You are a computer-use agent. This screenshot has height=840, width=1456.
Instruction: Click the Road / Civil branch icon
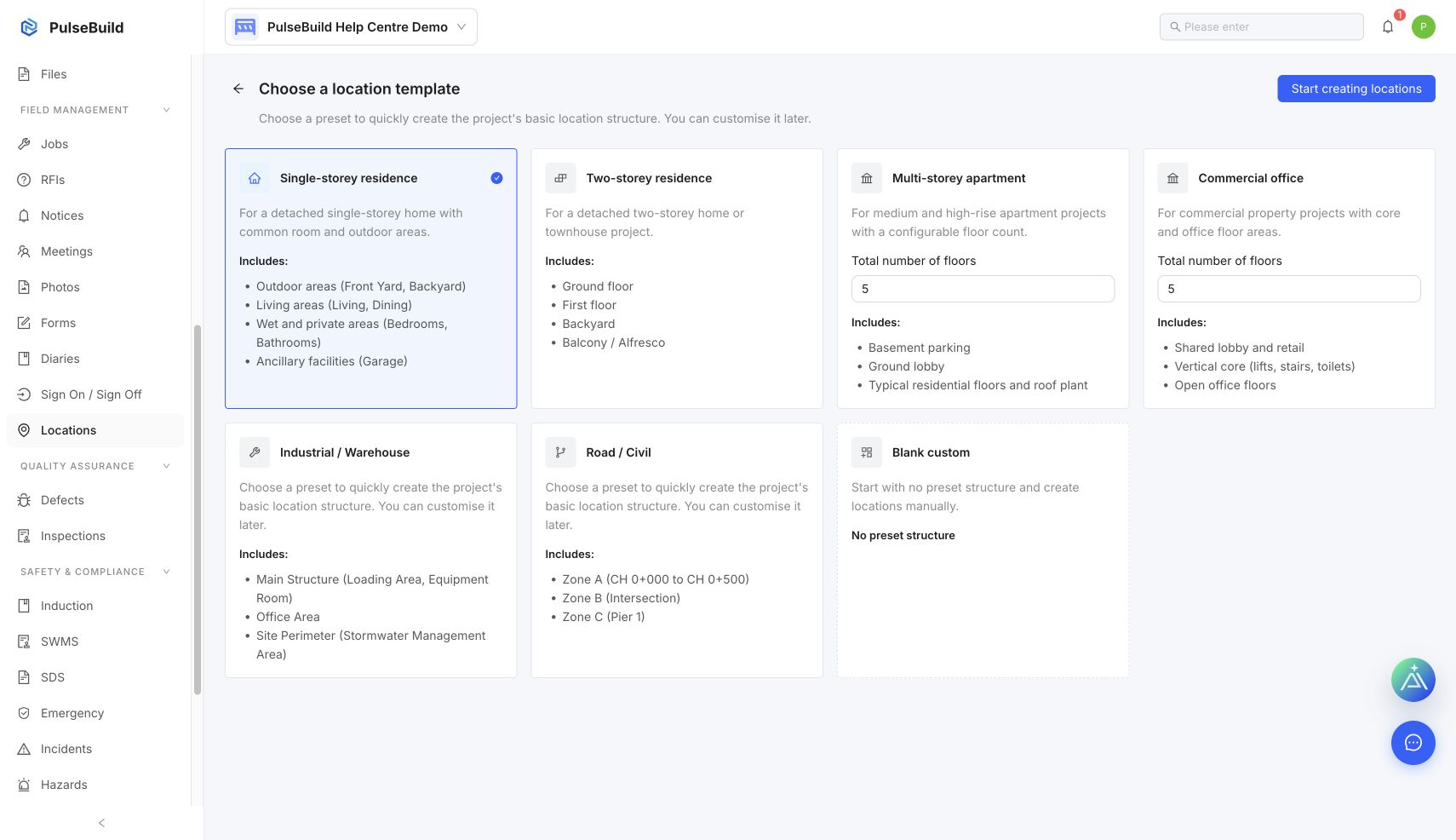[x=560, y=452]
